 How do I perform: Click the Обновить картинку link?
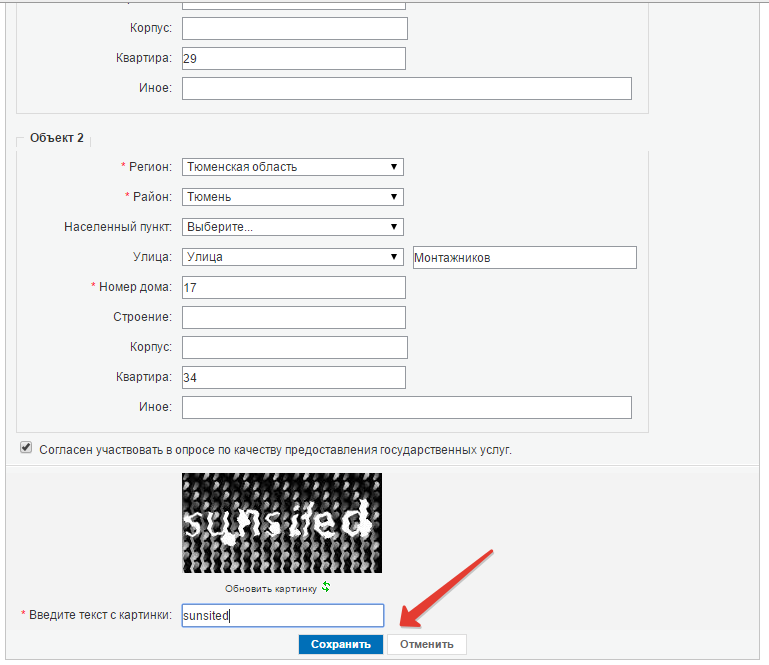(270, 588)
